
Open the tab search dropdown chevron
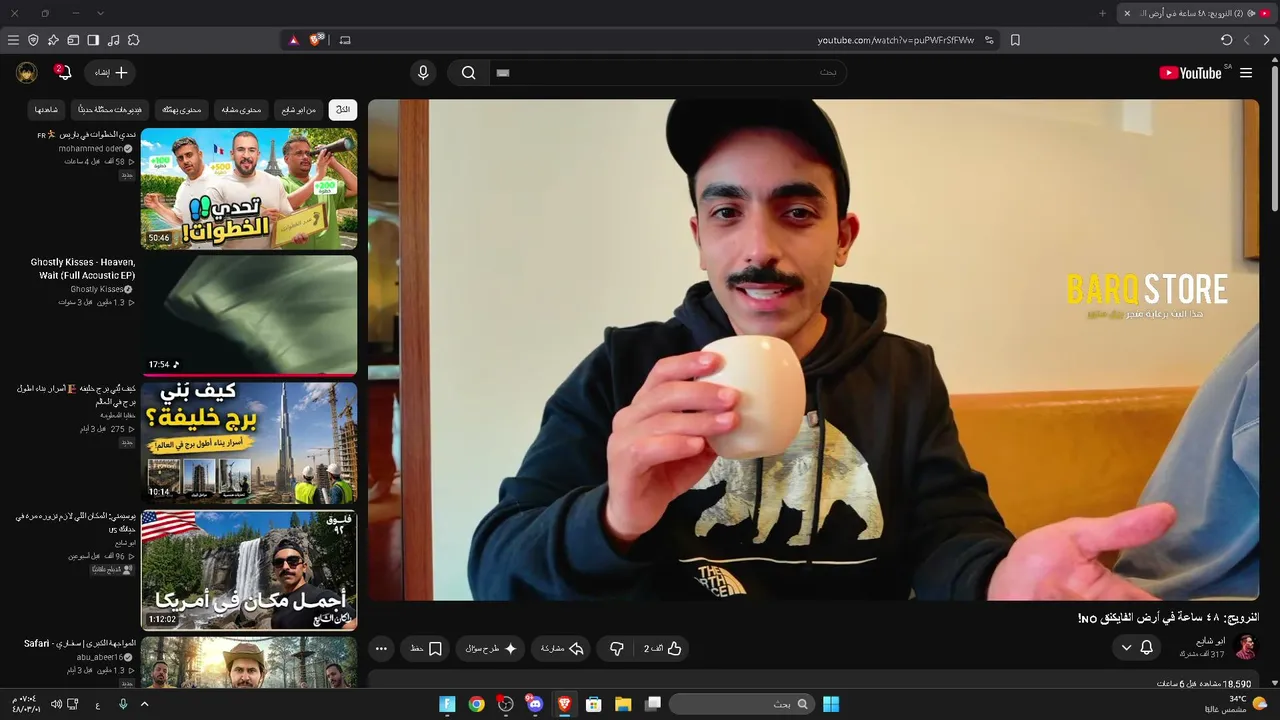coord(100,13)
